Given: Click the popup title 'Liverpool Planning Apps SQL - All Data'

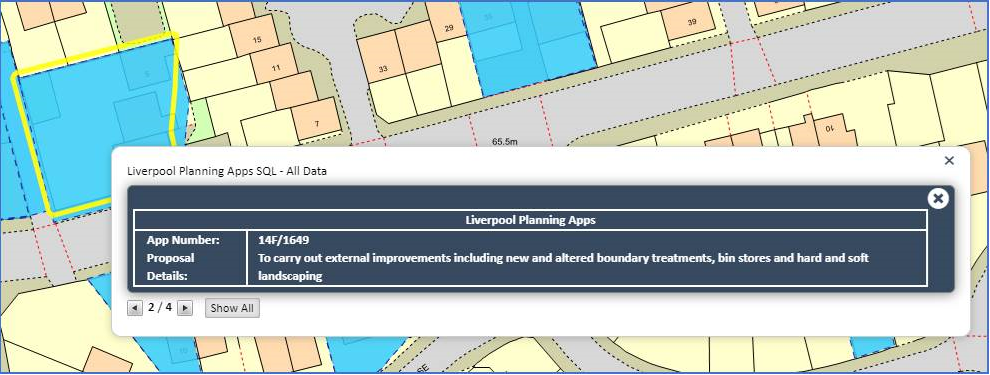Looking at the screenshot, I should click(x=227, y=170).
